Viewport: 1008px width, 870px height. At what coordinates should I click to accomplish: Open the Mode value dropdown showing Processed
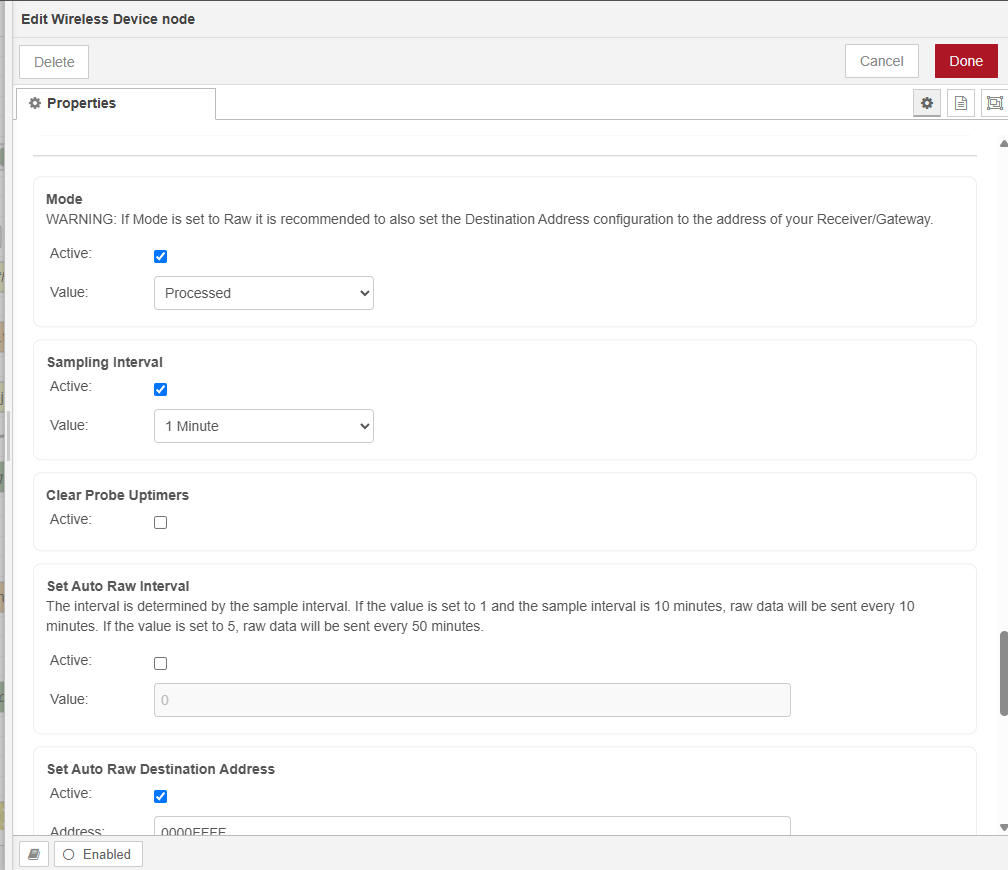point(264,293)
